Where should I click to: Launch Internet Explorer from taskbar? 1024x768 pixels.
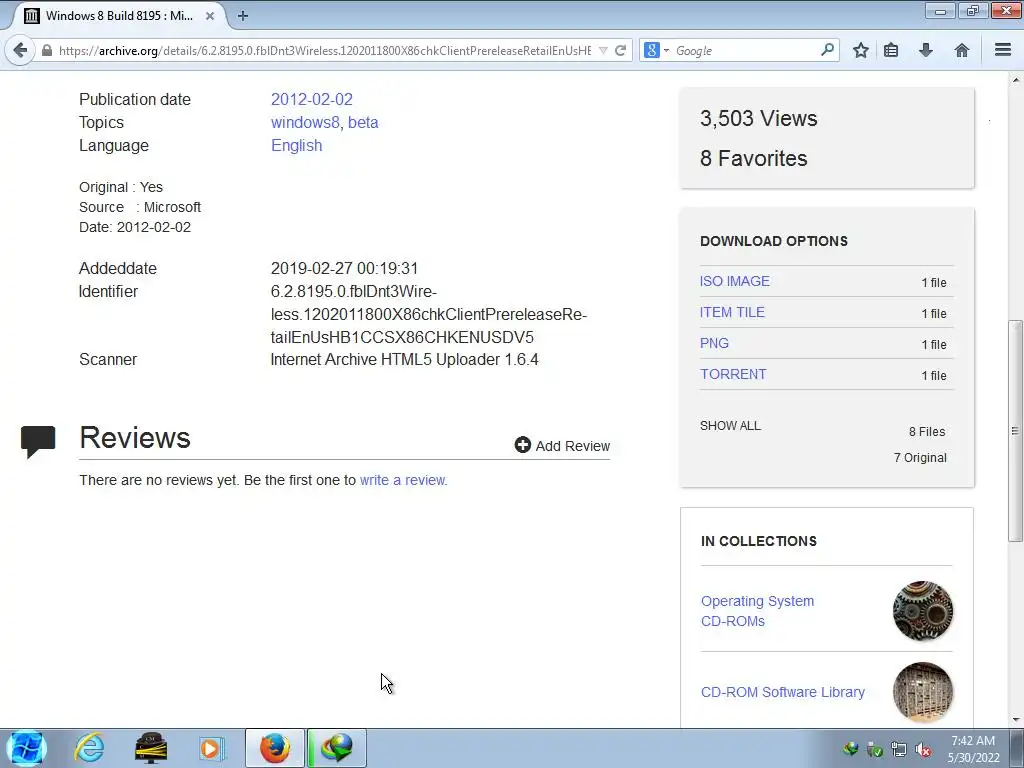pos(89,748)
